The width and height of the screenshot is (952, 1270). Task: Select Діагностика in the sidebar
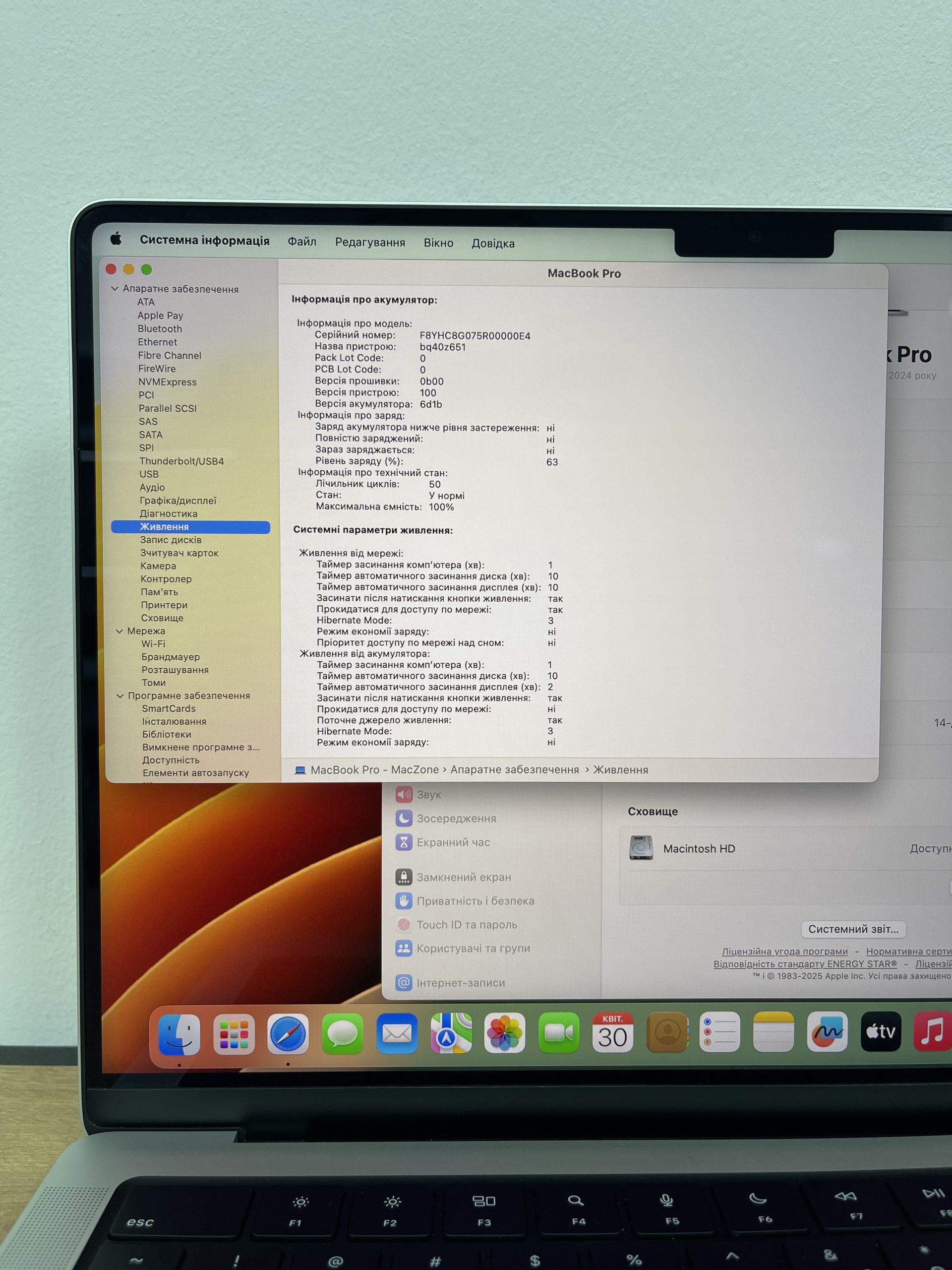point(168,514)
